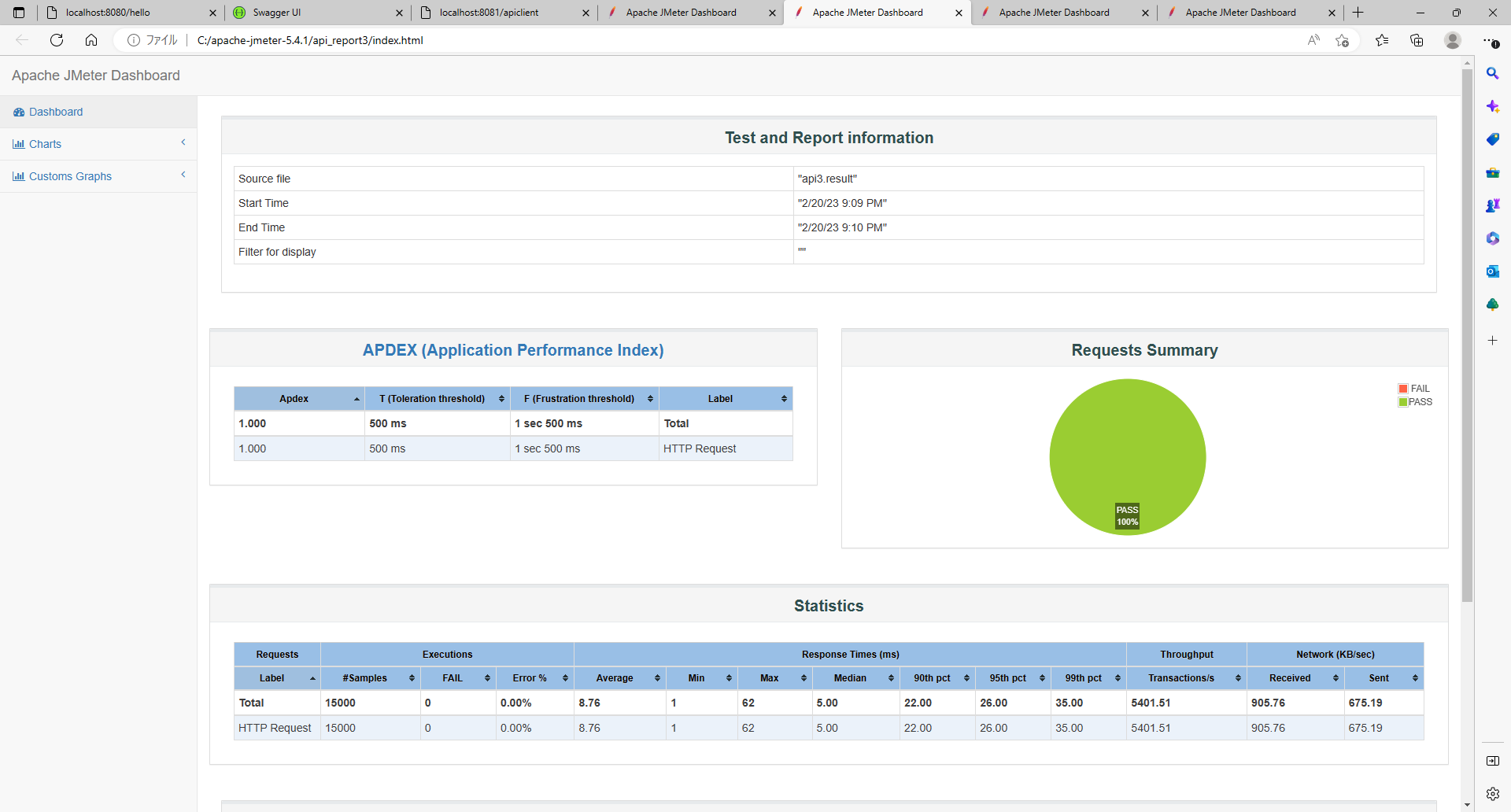1511x812 pixels.
Task: Open a new browser tab
Action: pos(1358,13)
